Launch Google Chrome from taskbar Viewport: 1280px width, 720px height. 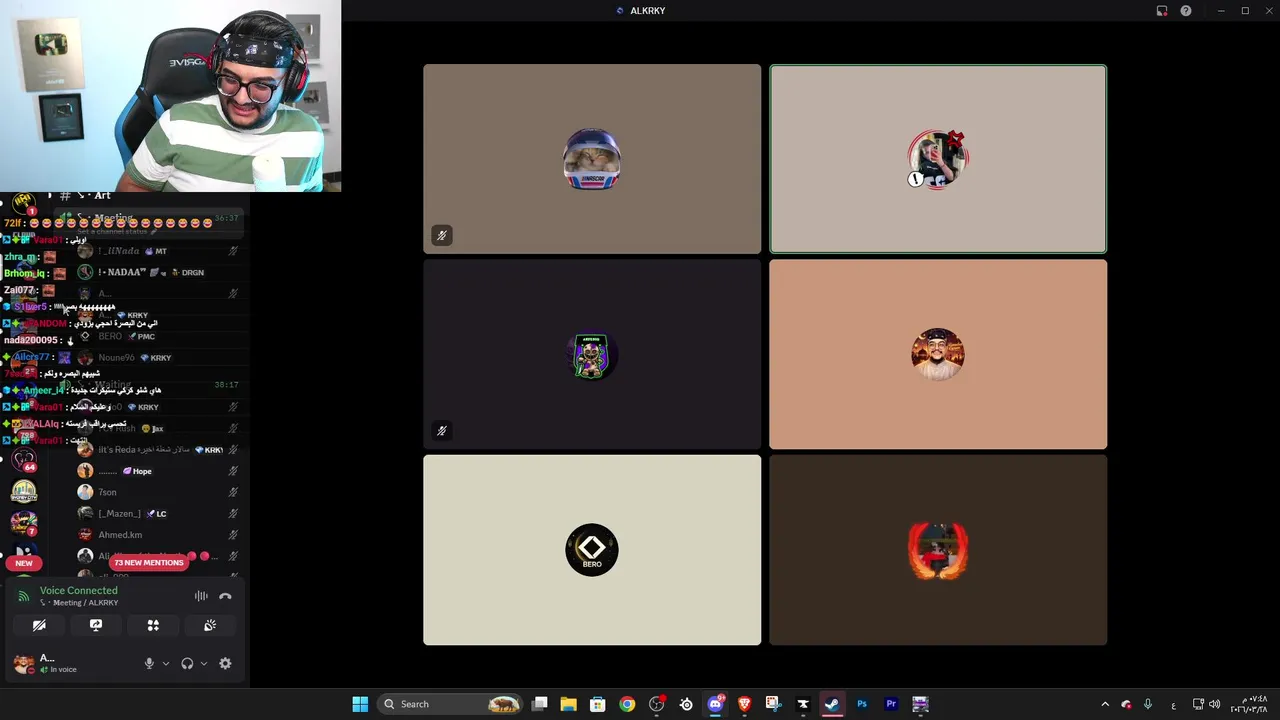627,704
